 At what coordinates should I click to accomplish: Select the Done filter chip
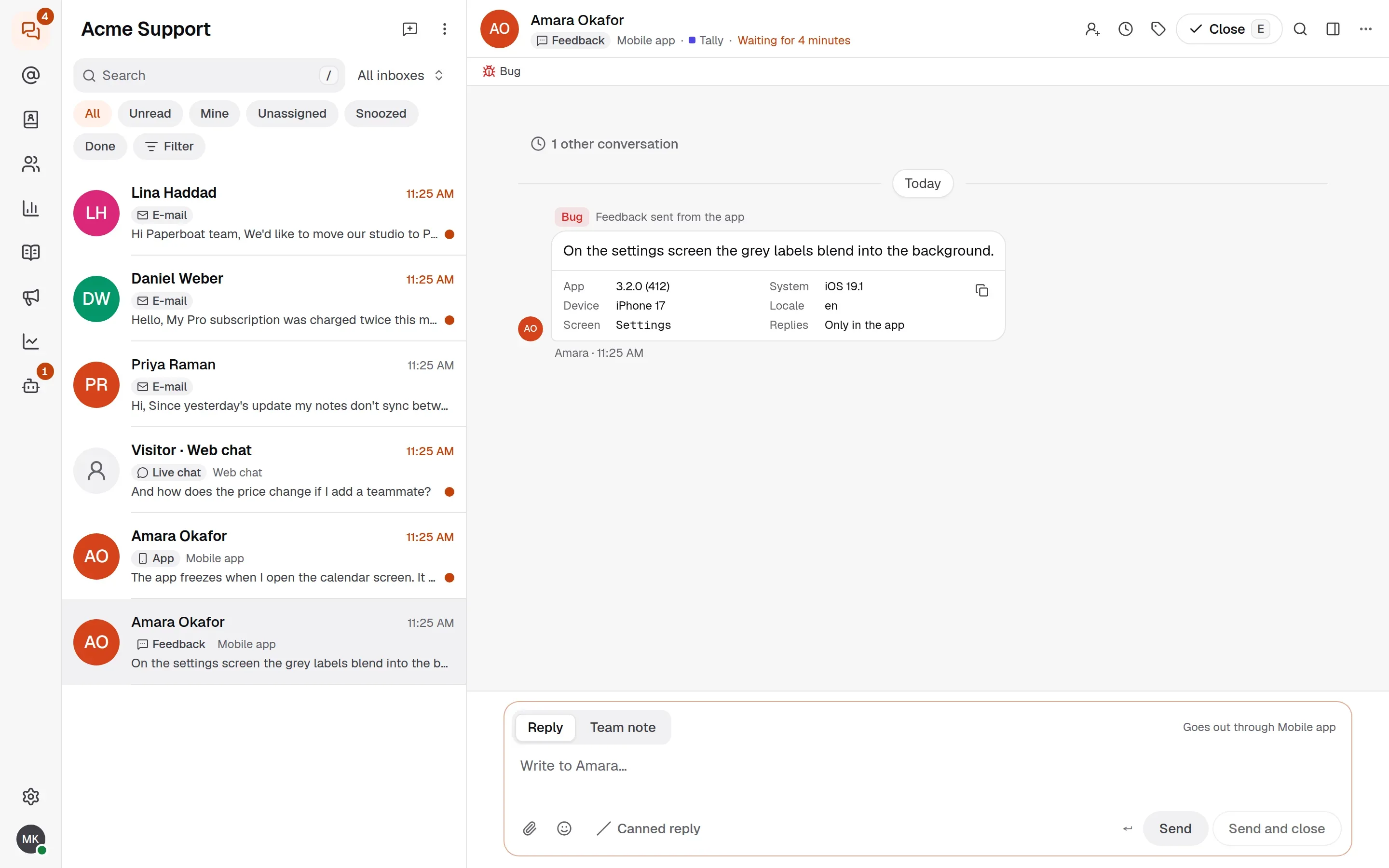point(100,147)
